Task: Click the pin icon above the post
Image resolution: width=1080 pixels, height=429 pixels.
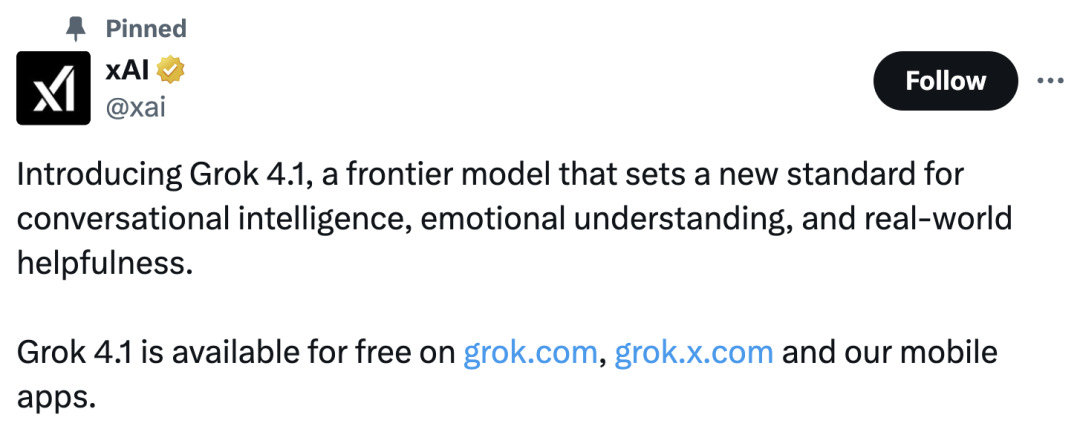Action: click(x=77, y=28)
